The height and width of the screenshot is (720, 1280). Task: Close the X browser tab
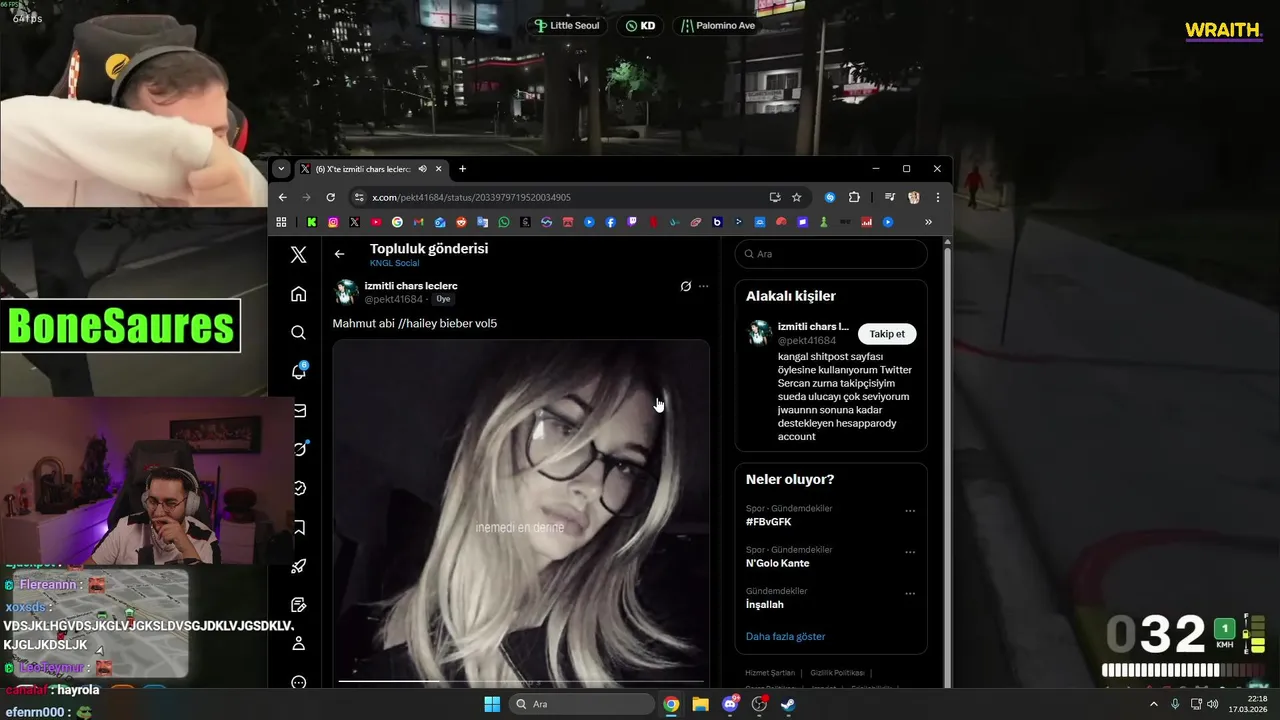click(439, 169)
